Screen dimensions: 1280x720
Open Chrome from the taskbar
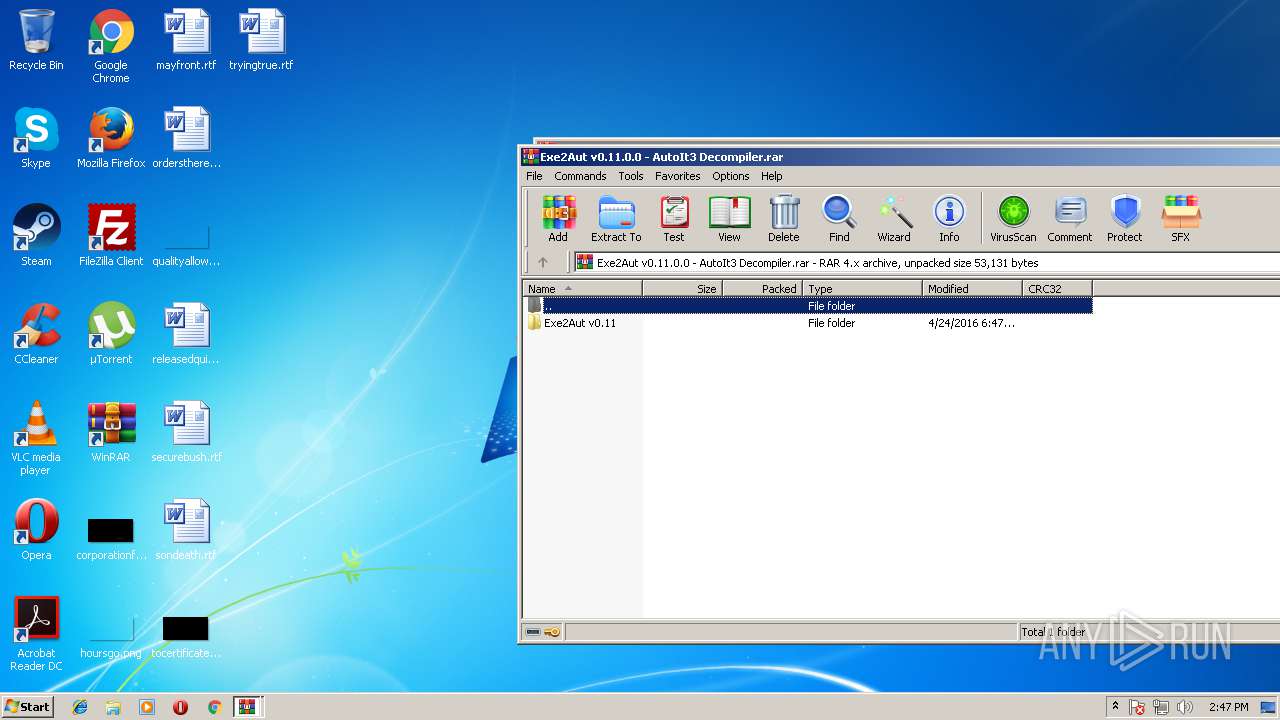(214, 707)
